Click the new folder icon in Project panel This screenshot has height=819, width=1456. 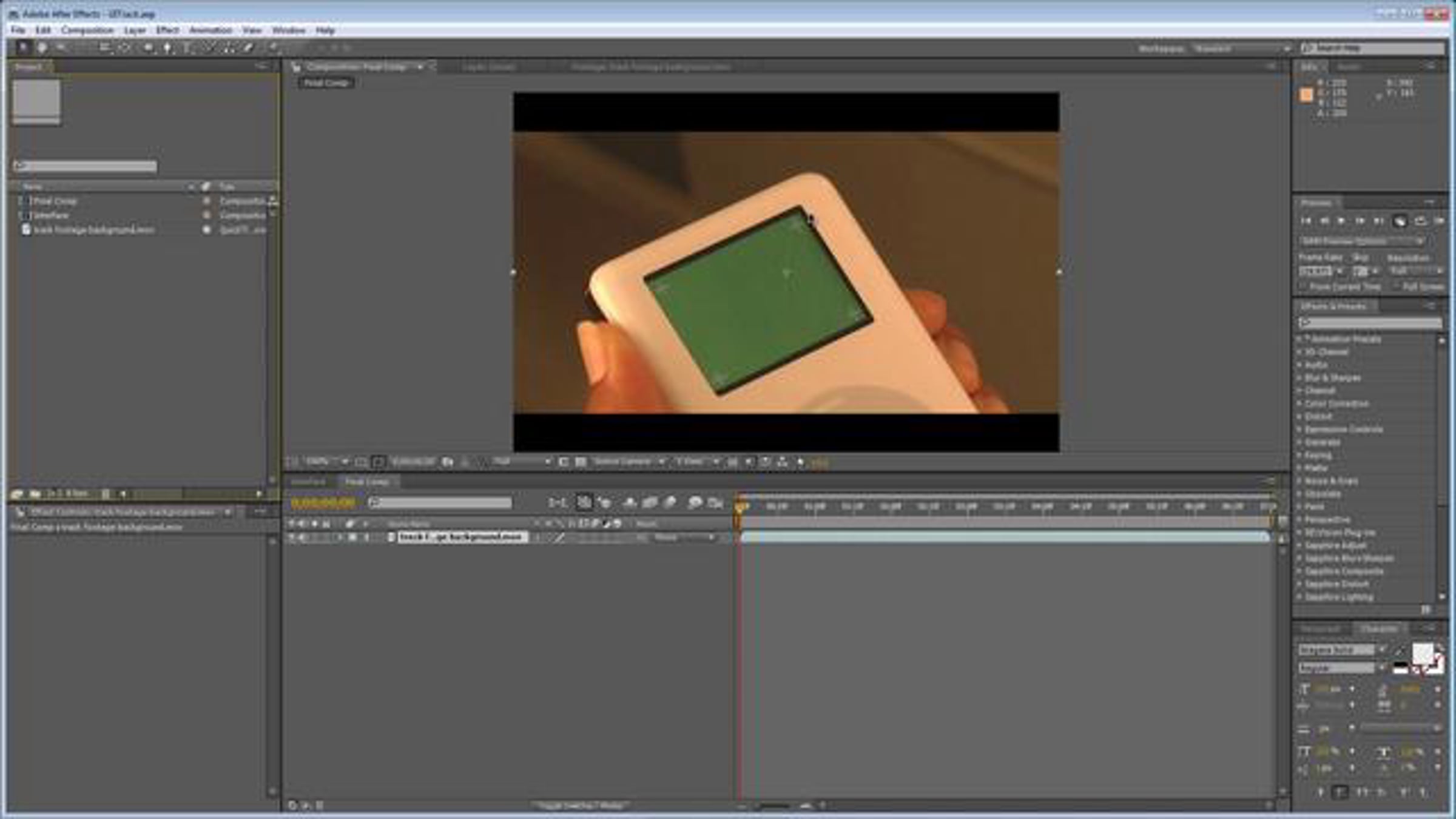[x=35, y=494]
